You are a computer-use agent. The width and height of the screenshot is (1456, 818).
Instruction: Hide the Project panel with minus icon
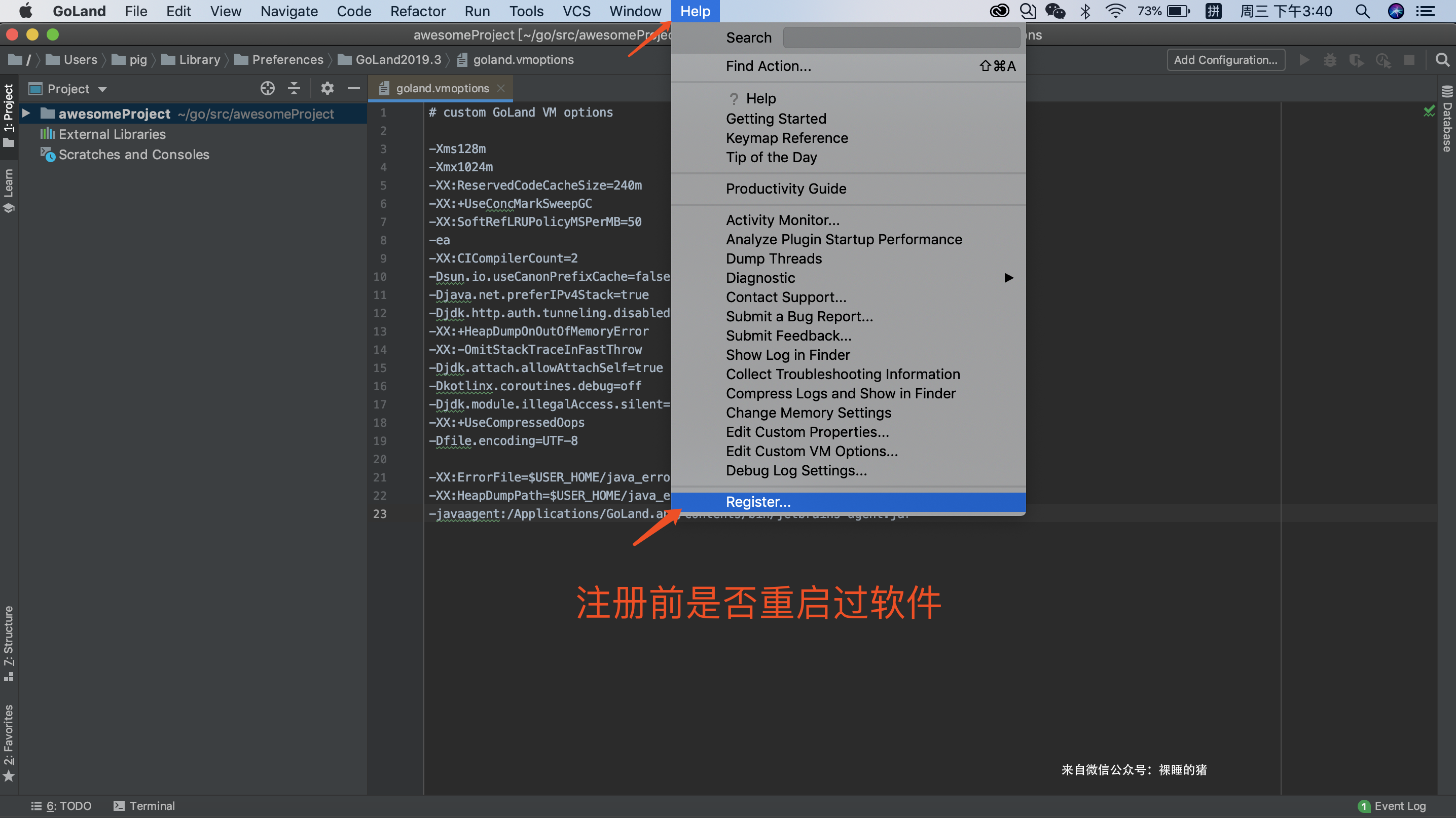(354, 88)
